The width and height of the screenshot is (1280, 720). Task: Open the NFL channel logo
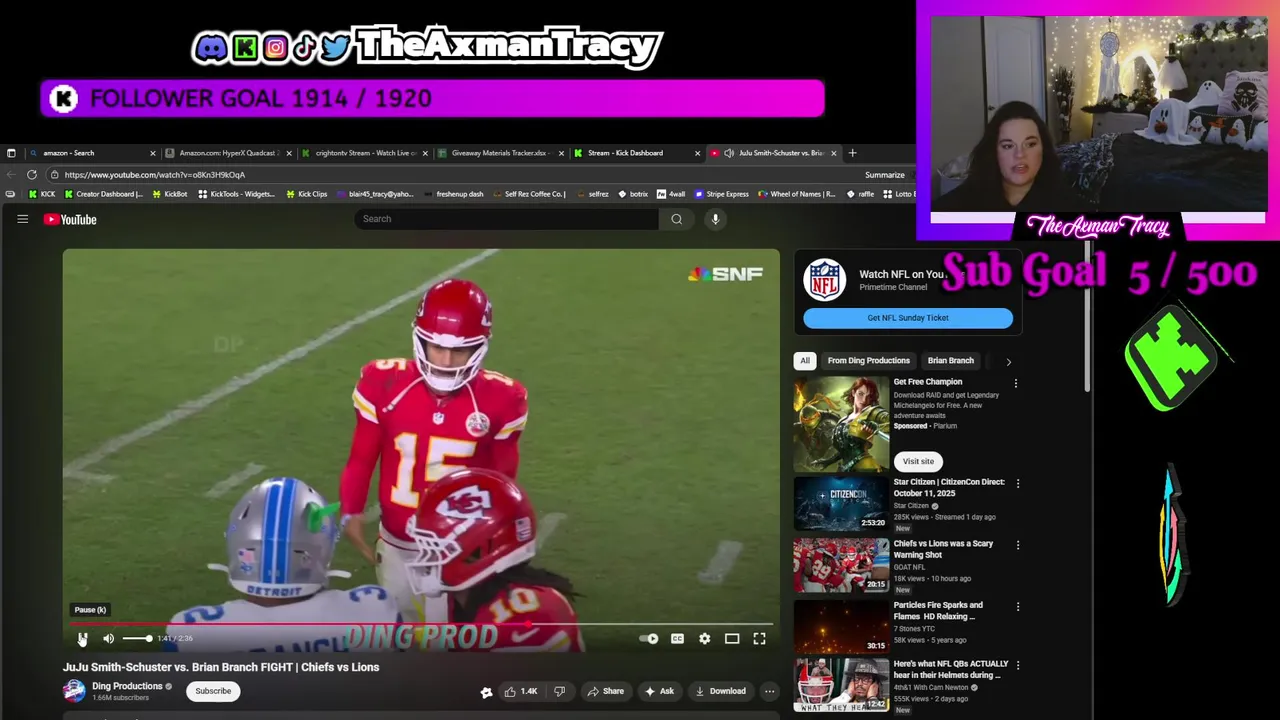[x=825, y=280]
